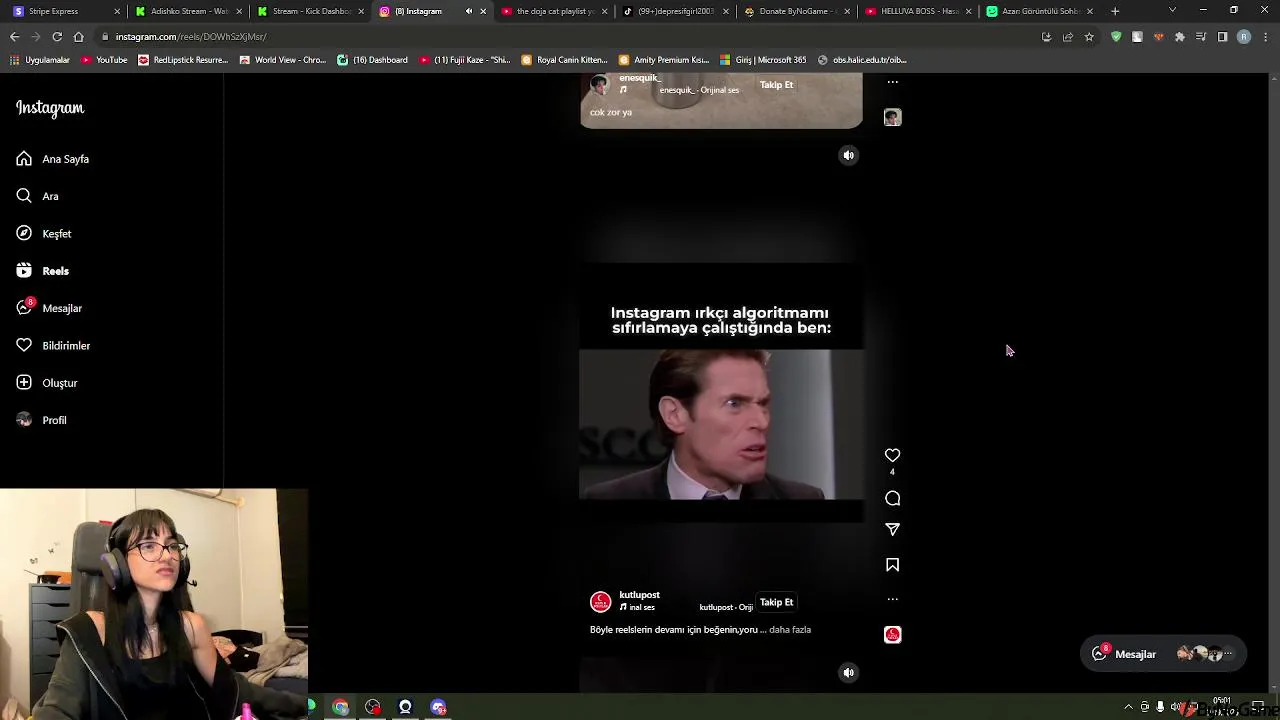1280x720 pixels.
Task: Click the kutlupost profile avatar
Action: tap(600, 601)
